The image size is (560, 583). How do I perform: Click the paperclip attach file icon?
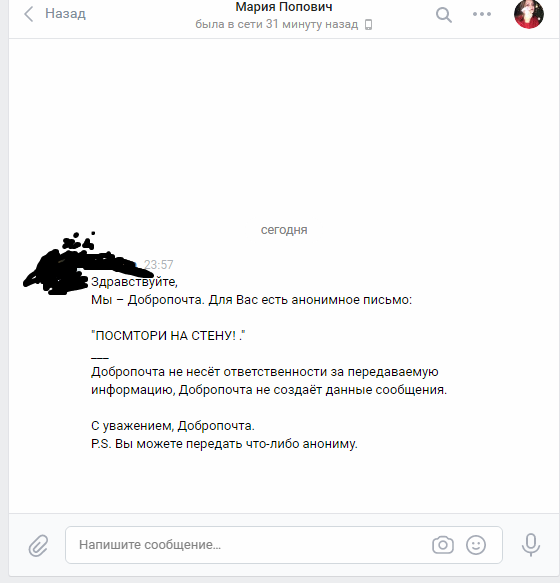click(x=38, y=545)
